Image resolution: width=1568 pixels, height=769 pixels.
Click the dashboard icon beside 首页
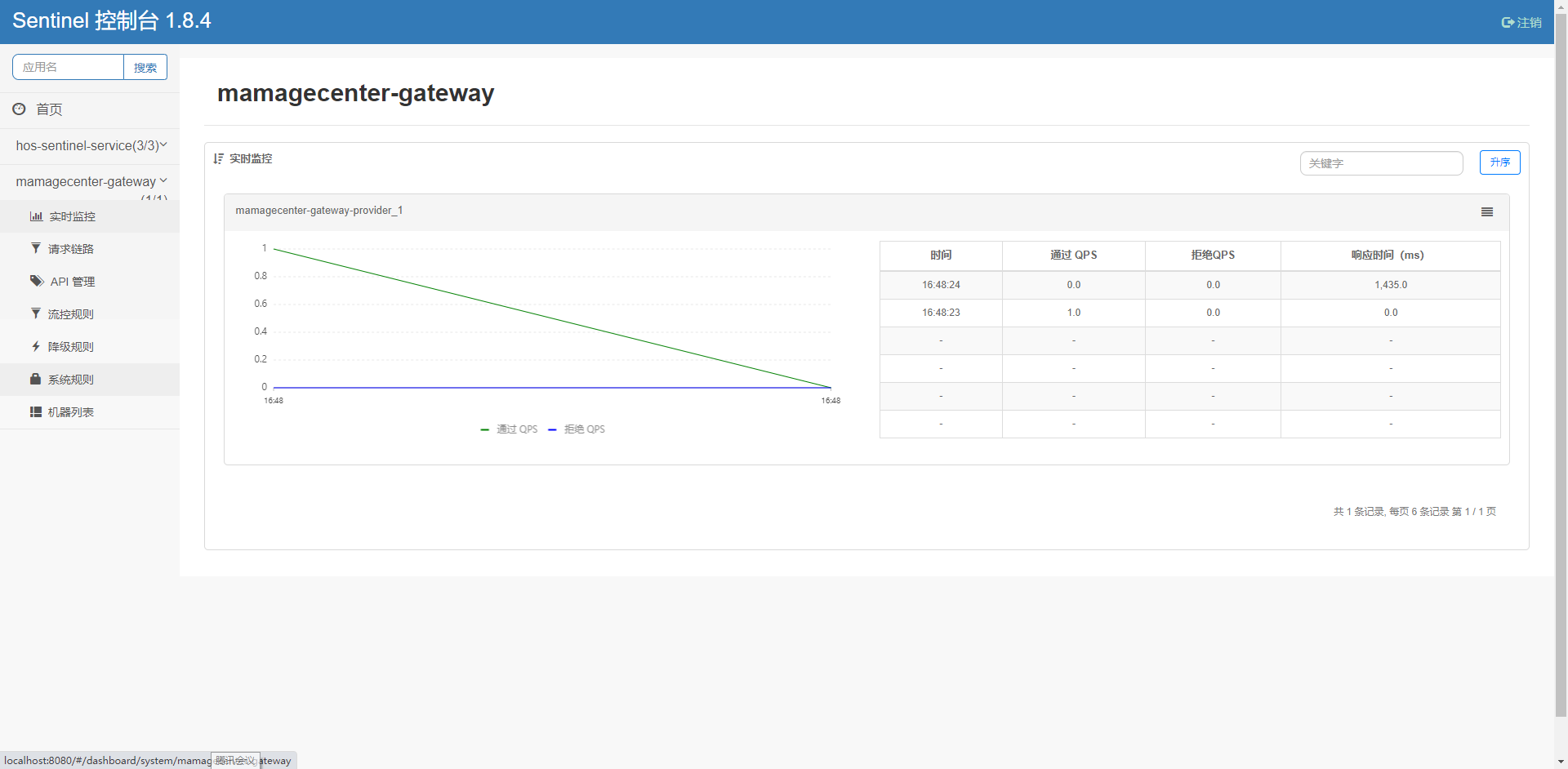(19, 109)
